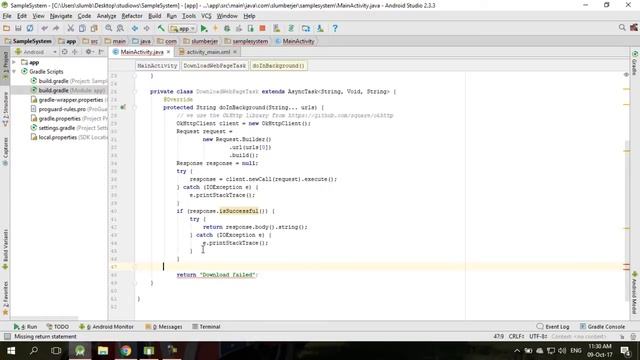Open the Tools menu
The width and height of the screenshot is (640, 360).
189,16
